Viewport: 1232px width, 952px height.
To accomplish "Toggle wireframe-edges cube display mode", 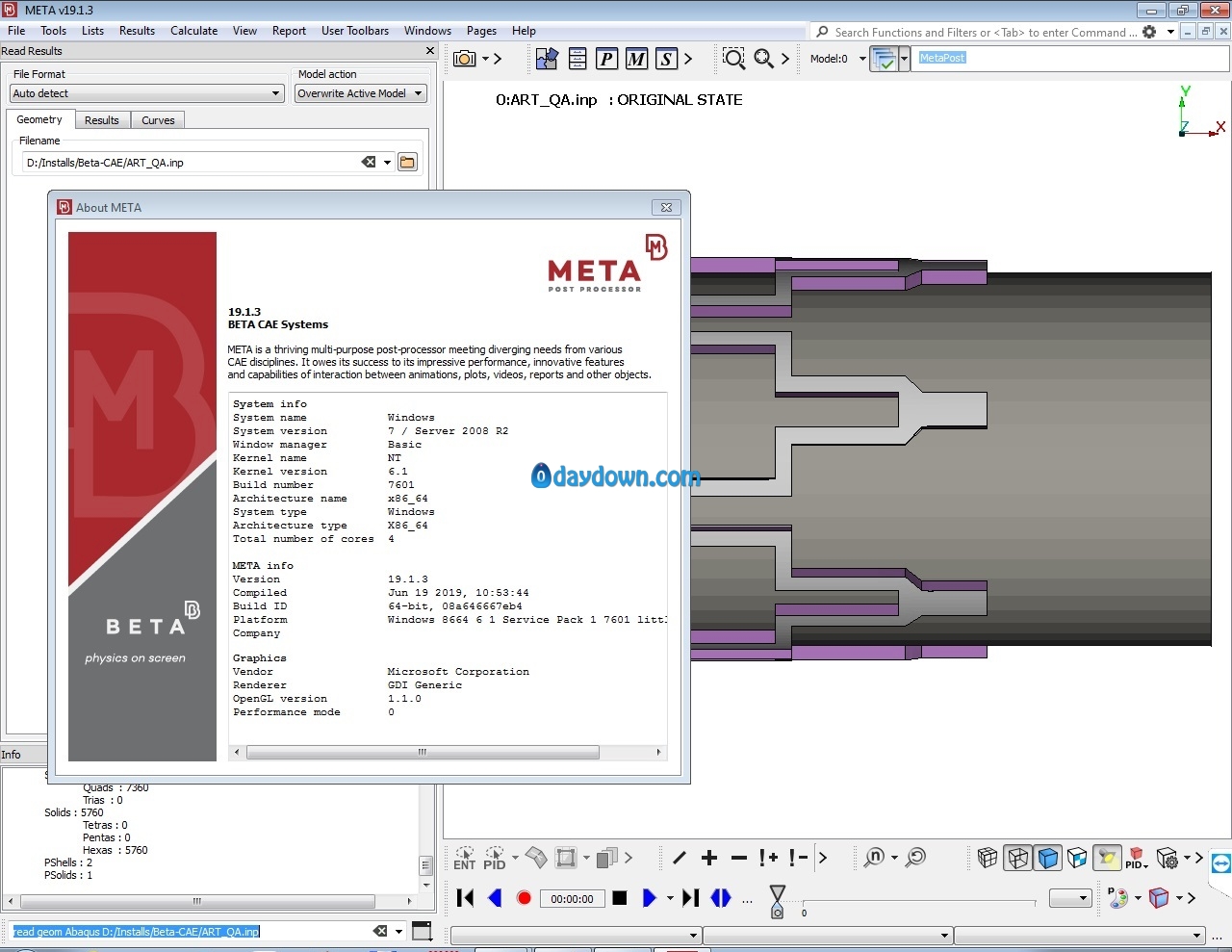I will click(1017, 858).
